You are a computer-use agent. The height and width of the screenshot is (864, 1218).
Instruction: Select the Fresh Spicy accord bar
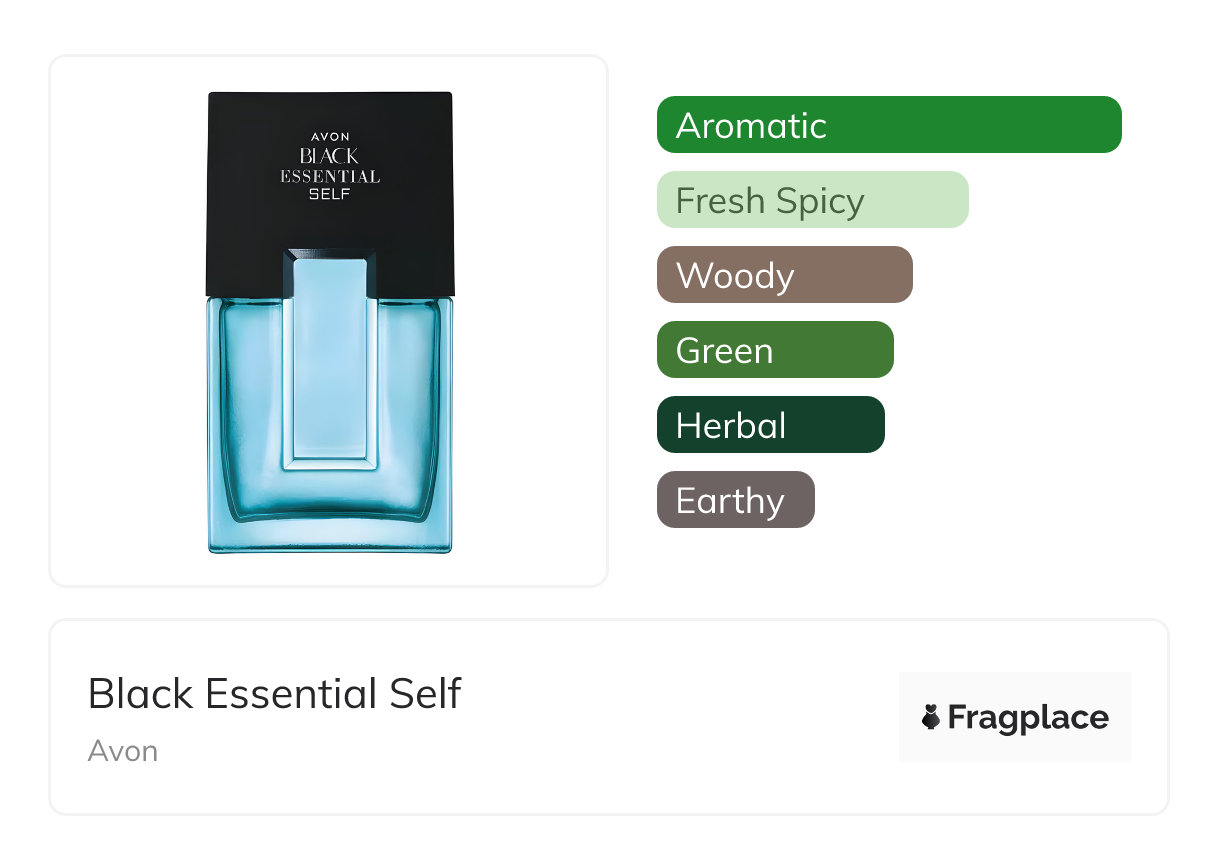tap(812, 200)
